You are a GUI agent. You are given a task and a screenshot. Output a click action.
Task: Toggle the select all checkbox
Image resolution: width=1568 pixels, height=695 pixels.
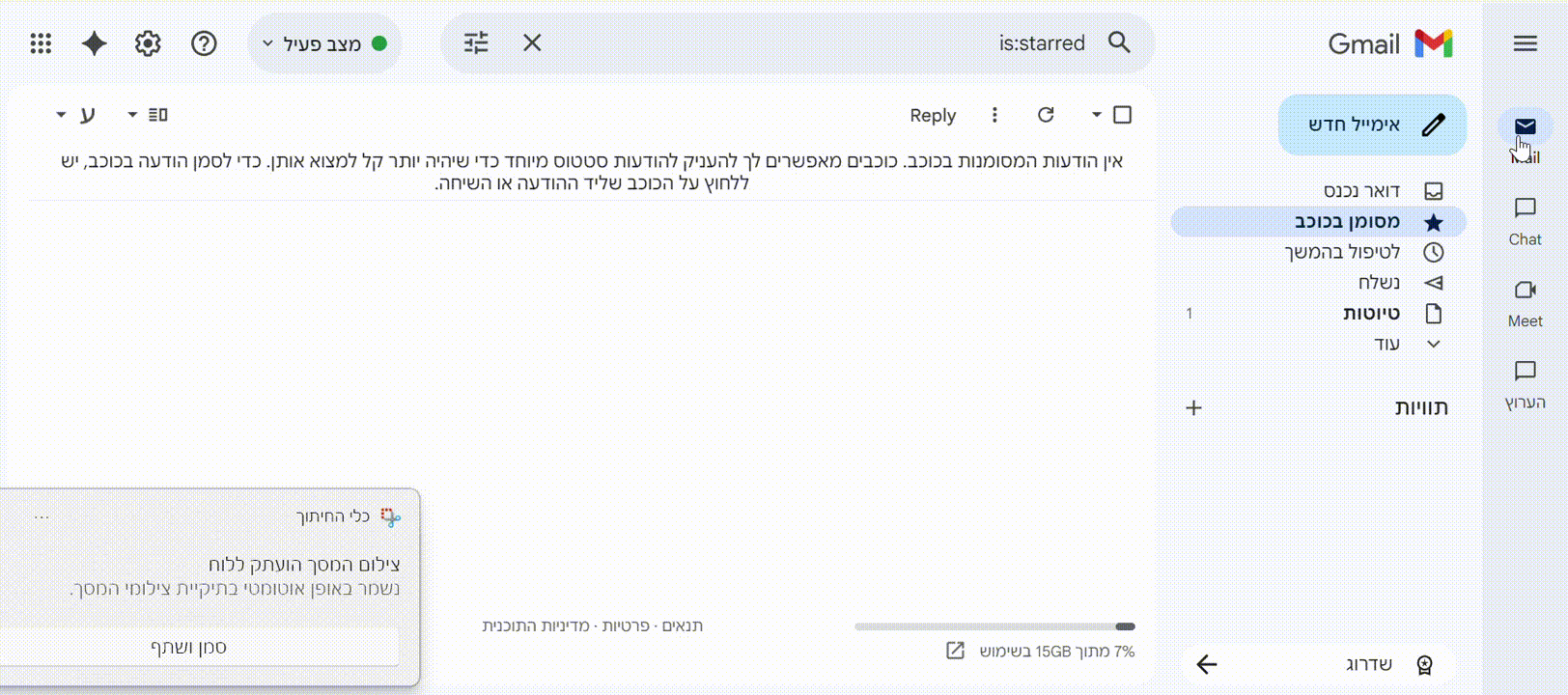1122,115
